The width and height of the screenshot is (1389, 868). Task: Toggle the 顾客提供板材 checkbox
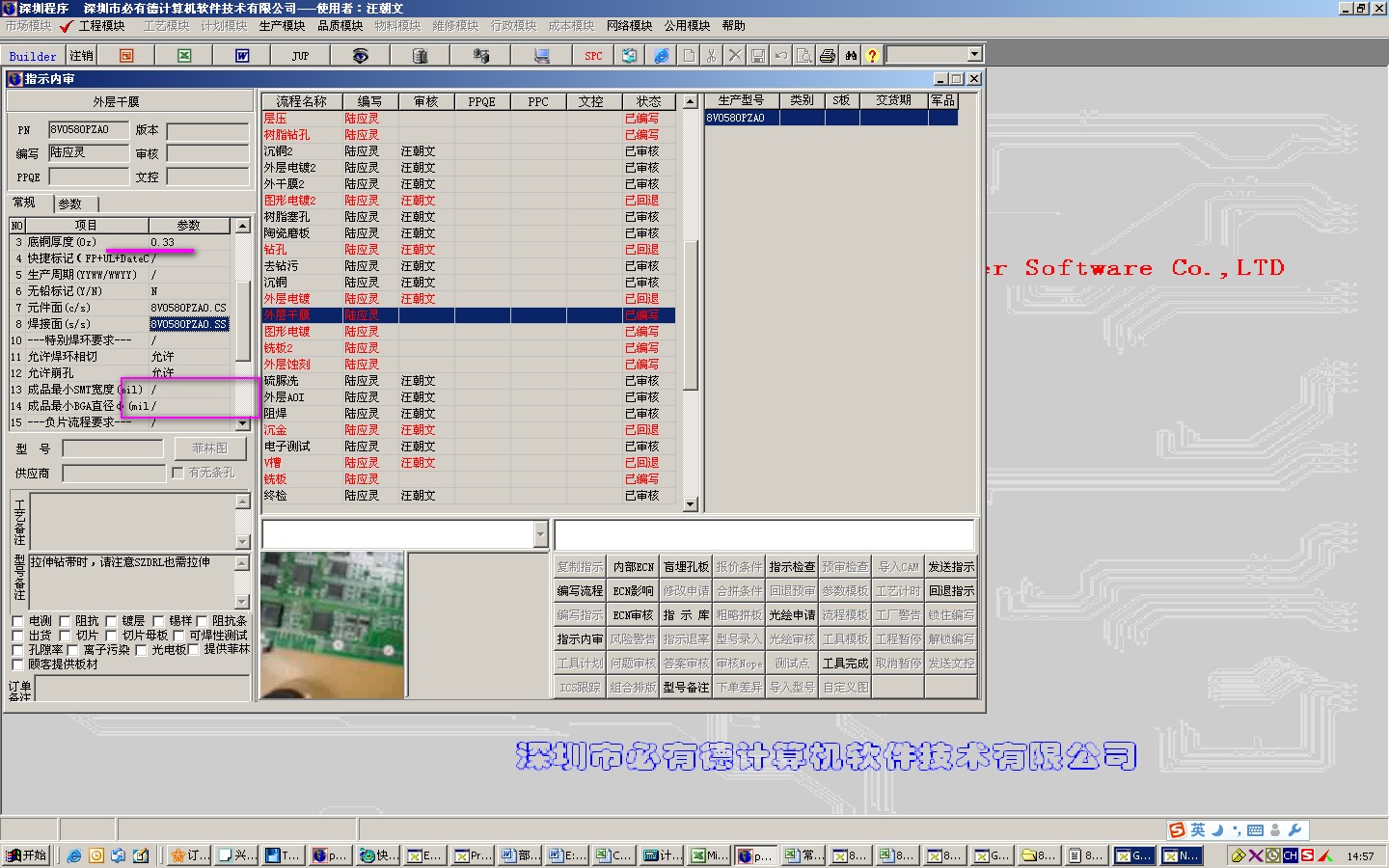click(x=17, y=665)
